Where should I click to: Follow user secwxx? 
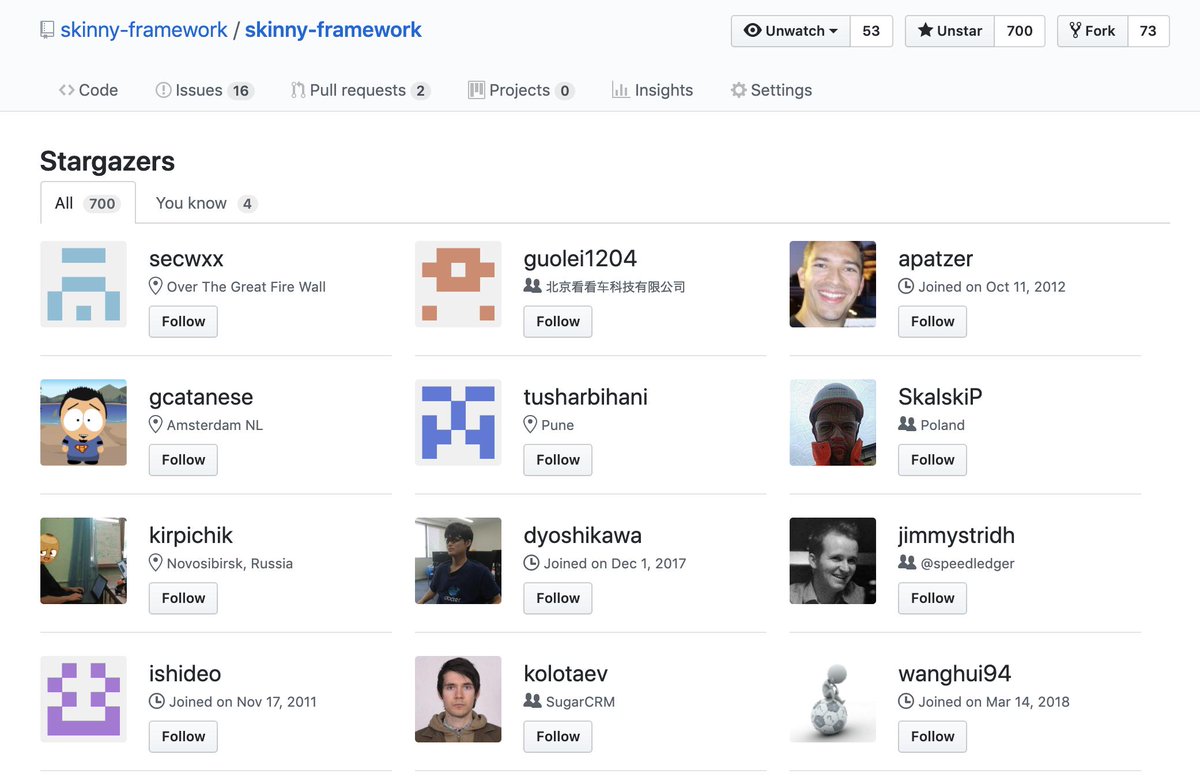coord(183,321)
